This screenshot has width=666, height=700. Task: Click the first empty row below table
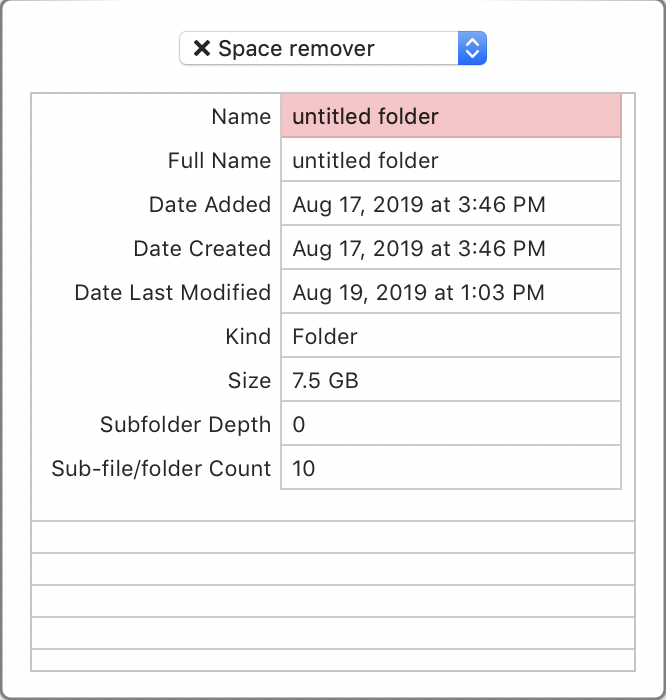pos(333,537)
